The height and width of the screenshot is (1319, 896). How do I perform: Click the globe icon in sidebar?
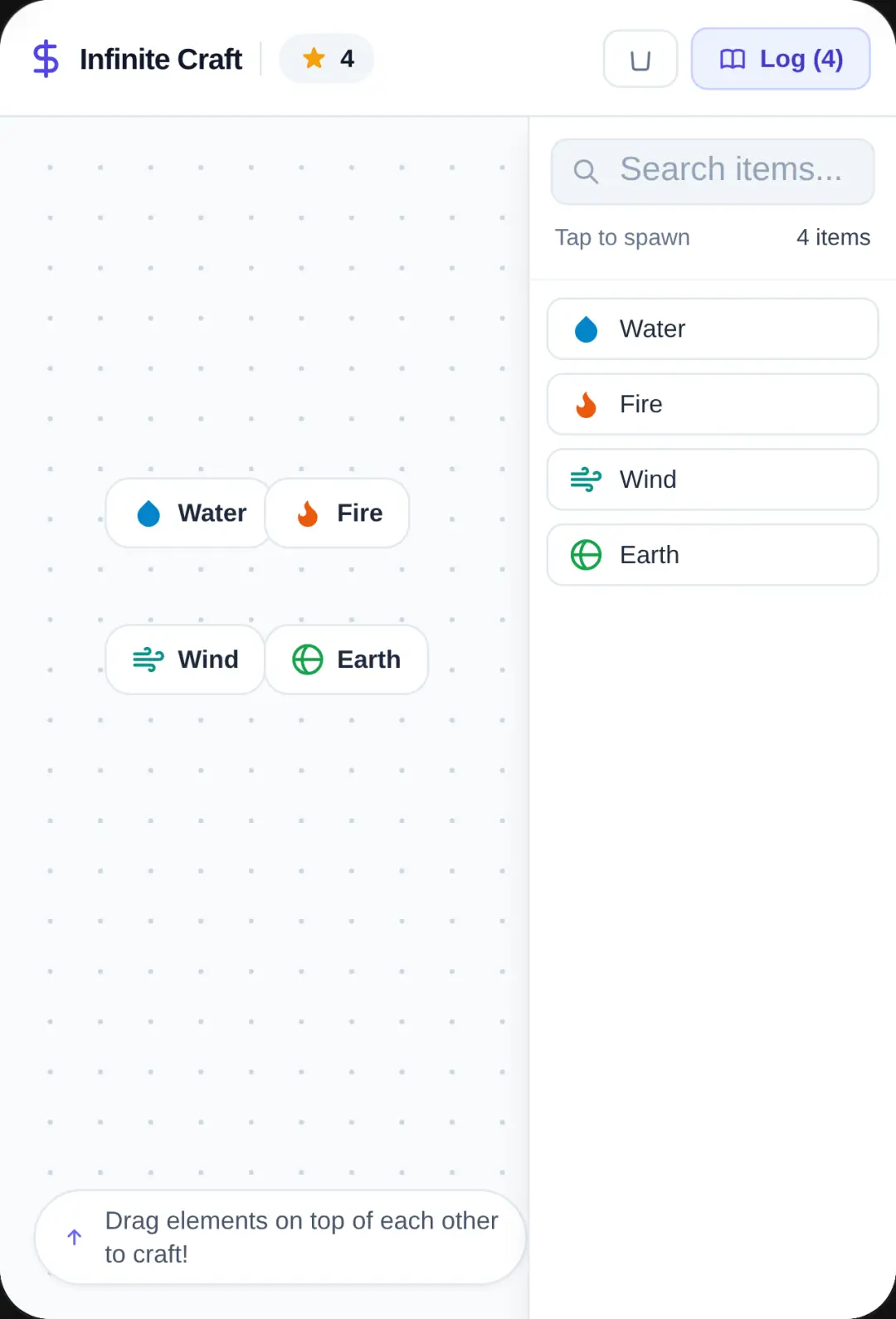click(586, 555)
